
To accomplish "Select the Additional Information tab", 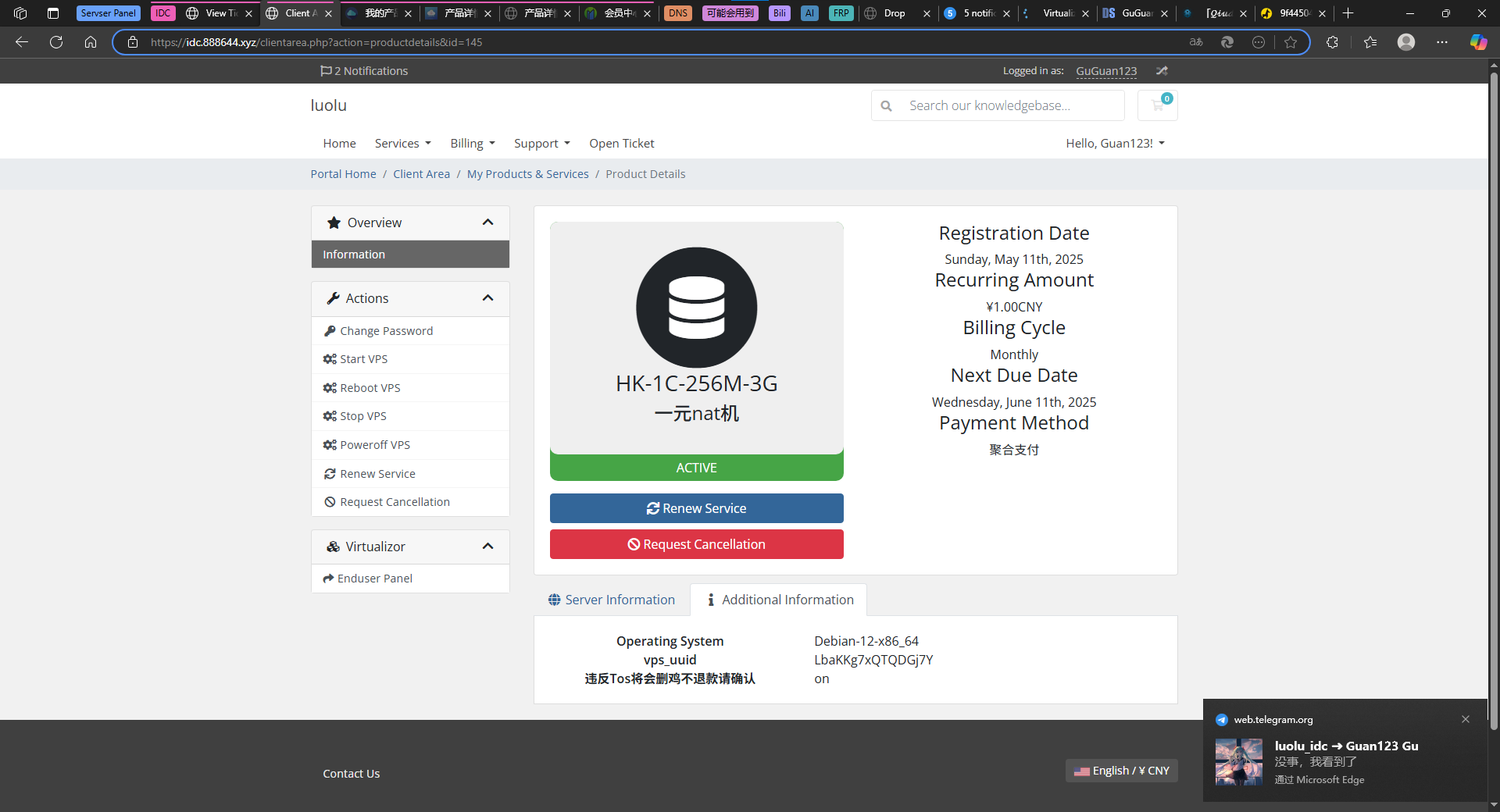I will pos(779,600).
